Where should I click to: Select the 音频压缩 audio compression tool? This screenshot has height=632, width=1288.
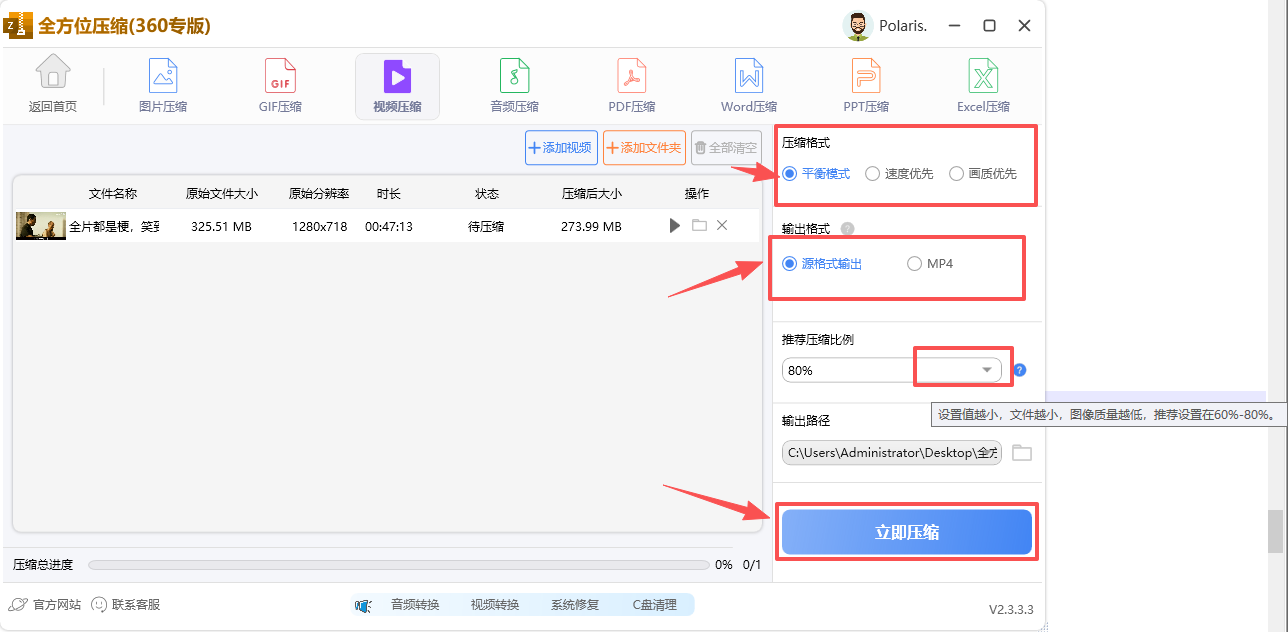[x=514, y=85]
